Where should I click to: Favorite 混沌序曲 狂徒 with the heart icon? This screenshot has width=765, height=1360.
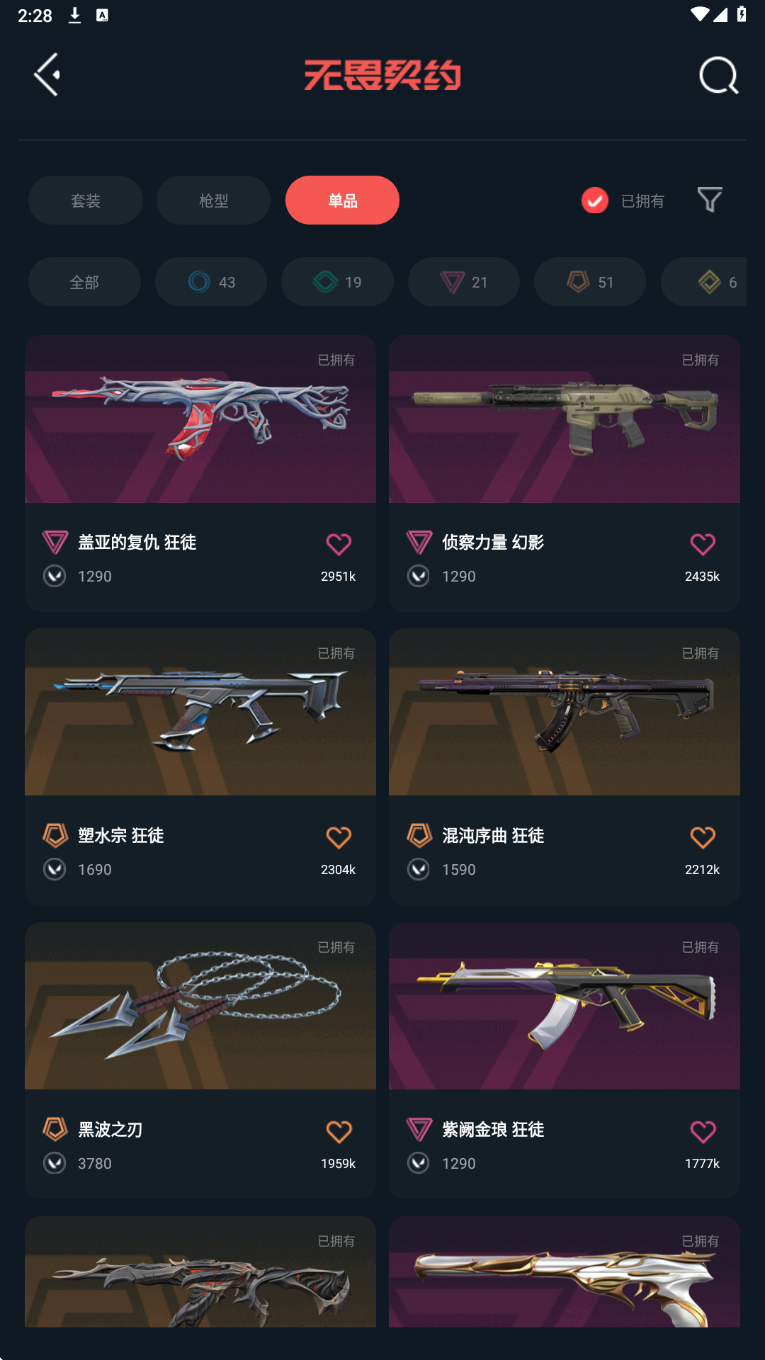[x=703, y=837]
